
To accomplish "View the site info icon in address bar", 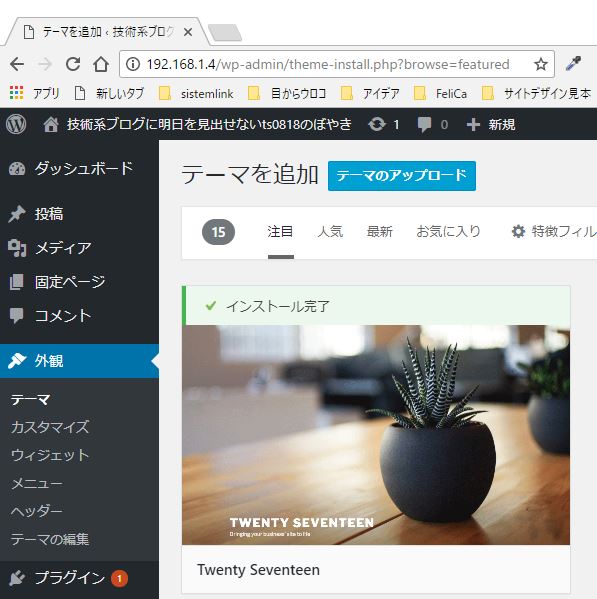I will [133, 64].
